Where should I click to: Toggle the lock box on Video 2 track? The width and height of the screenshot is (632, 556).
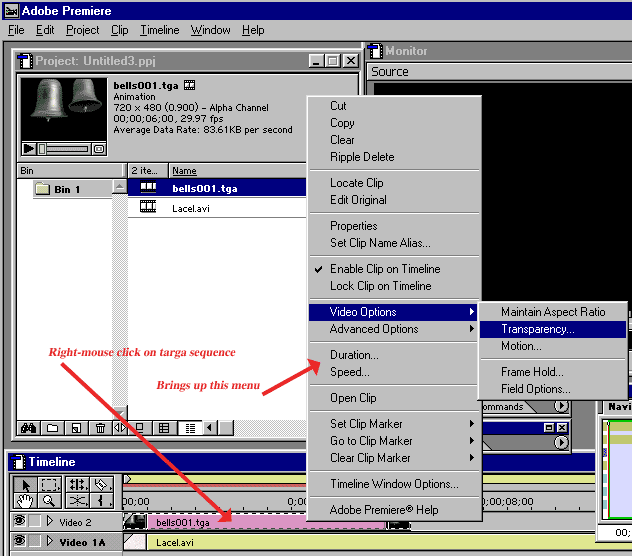[x=35, y=521]
